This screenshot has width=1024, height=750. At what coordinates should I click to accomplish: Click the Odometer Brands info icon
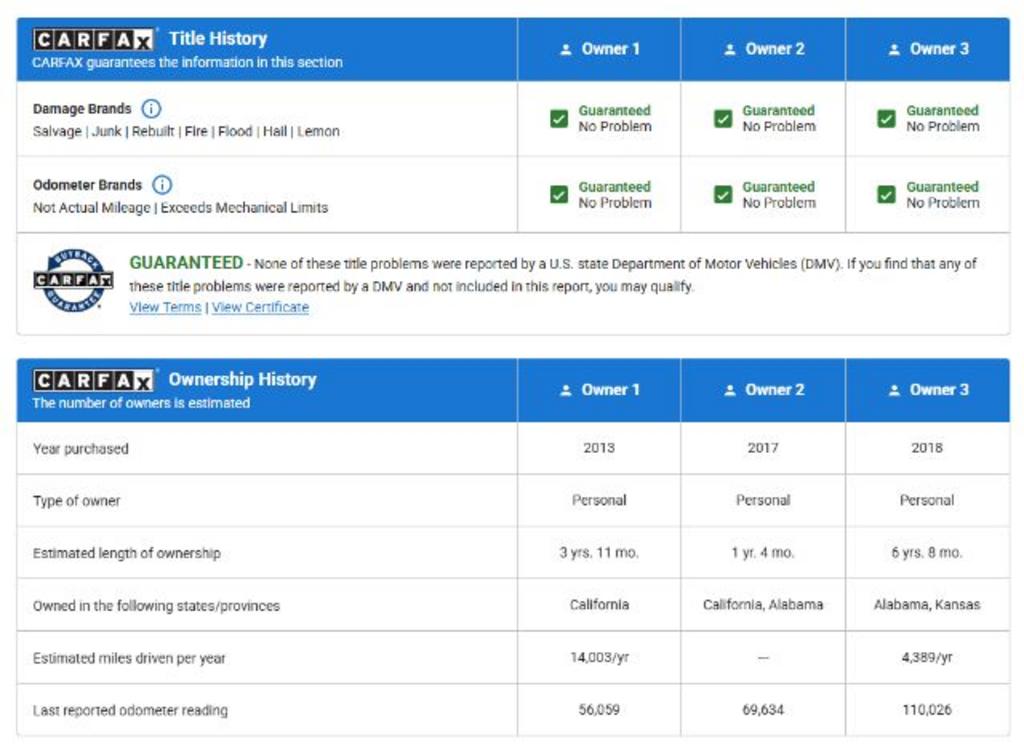pos(162,185)
